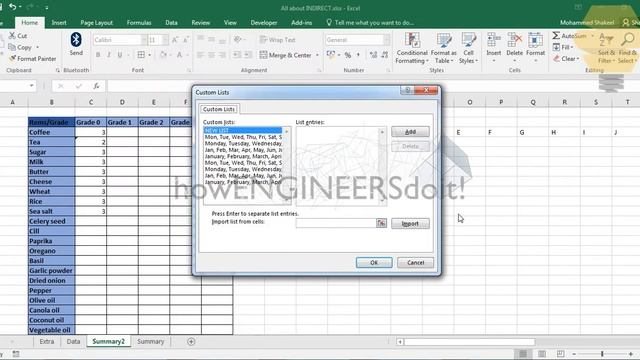Click Insert Function fx icon
640x360 pixels.
click(96, 86)
